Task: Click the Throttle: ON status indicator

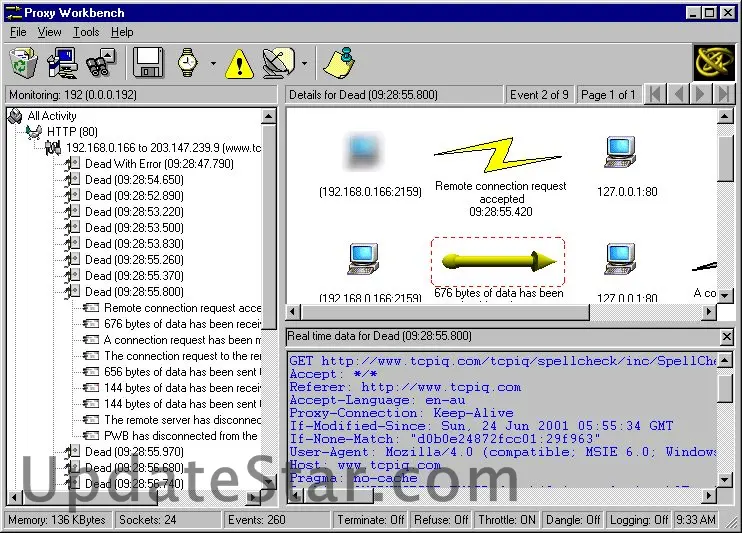Action: pos(507,520)
